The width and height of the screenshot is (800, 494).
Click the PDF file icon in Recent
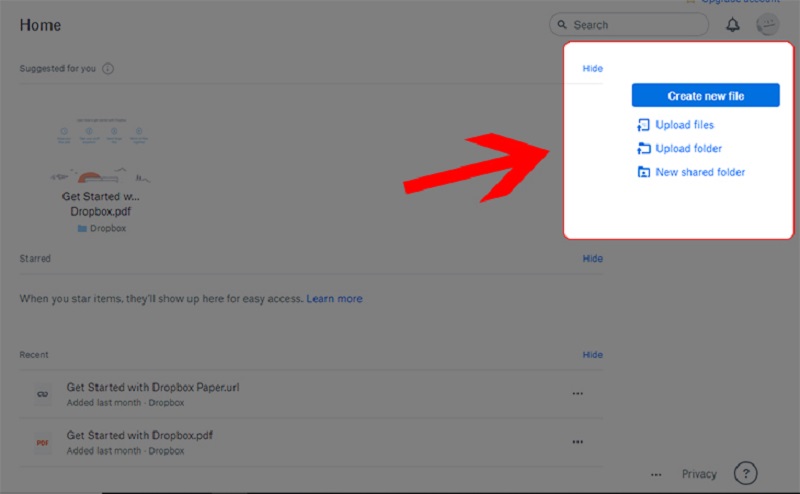tap(42, 442)
